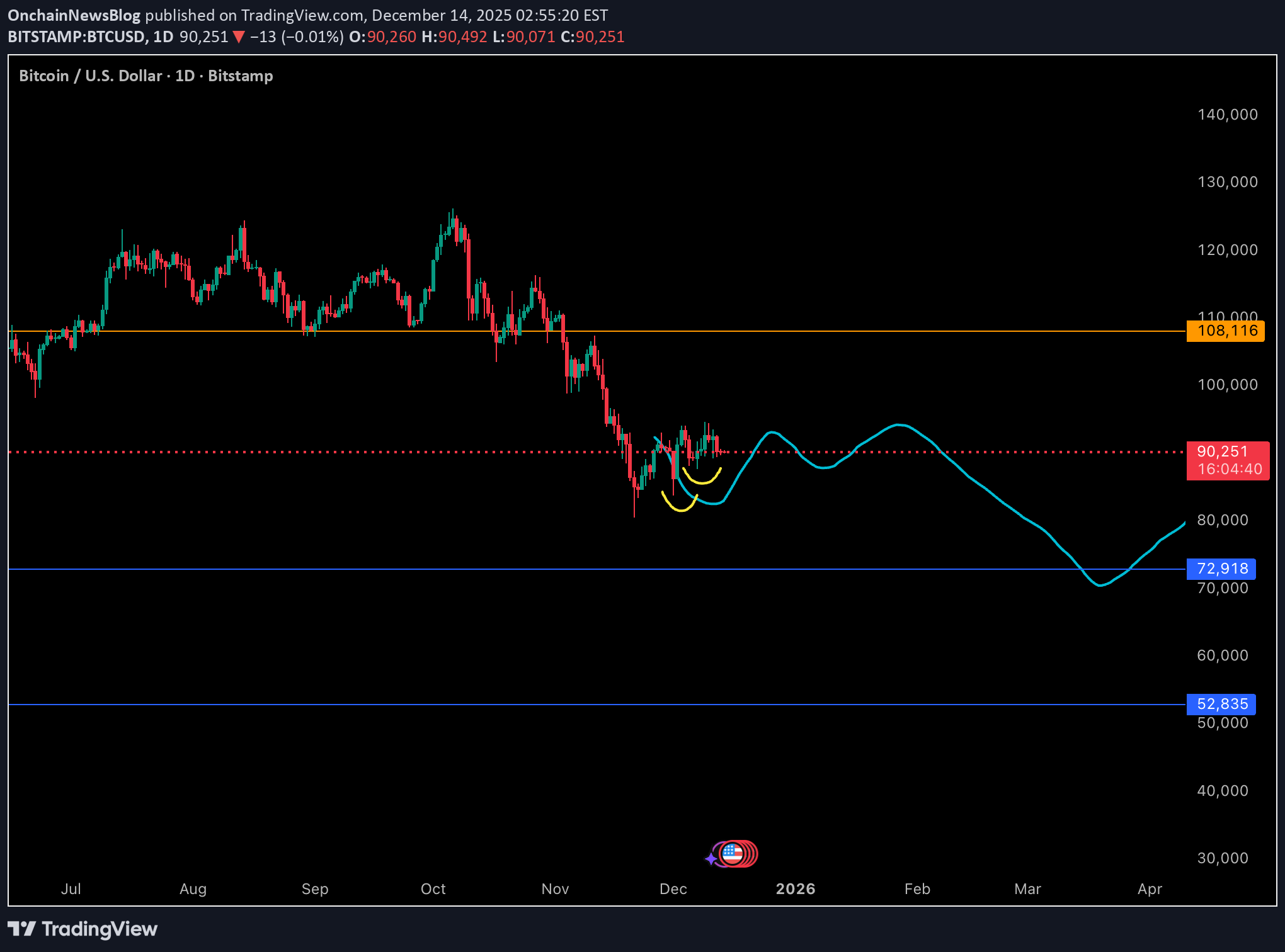The width and height of the screenshot is (1285, 952).
Task: Click the purple sparkle event marker
Action: [x=711, y=859]
